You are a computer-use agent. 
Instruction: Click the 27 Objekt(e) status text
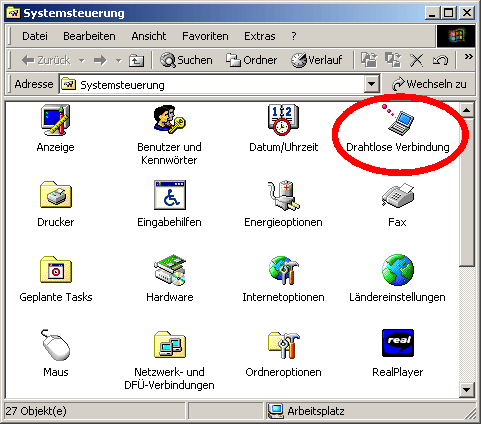point(36,411)
